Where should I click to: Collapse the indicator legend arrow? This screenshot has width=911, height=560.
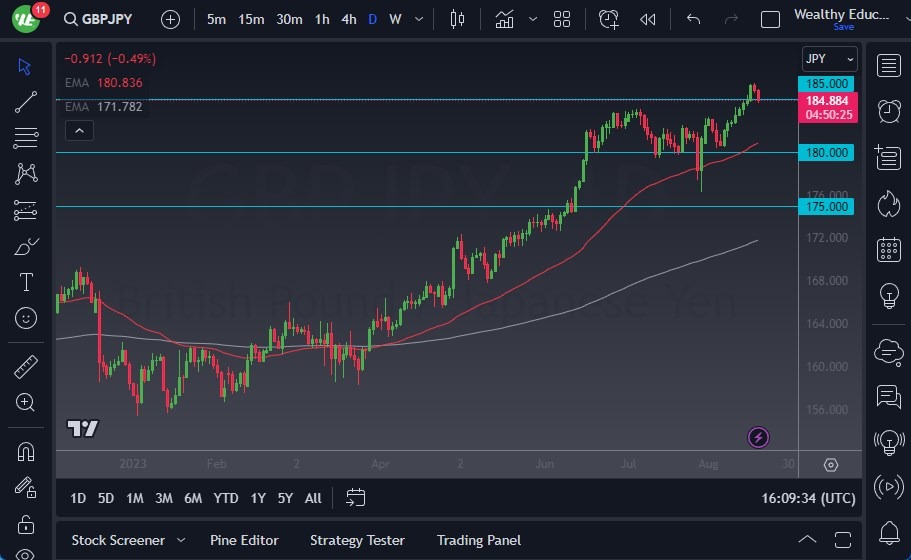pos(79,130)
